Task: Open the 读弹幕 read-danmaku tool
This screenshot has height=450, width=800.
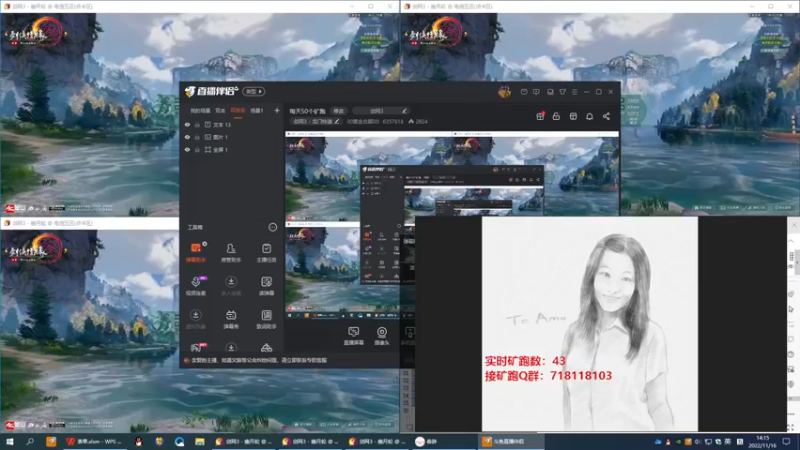Action: point(266,286)
